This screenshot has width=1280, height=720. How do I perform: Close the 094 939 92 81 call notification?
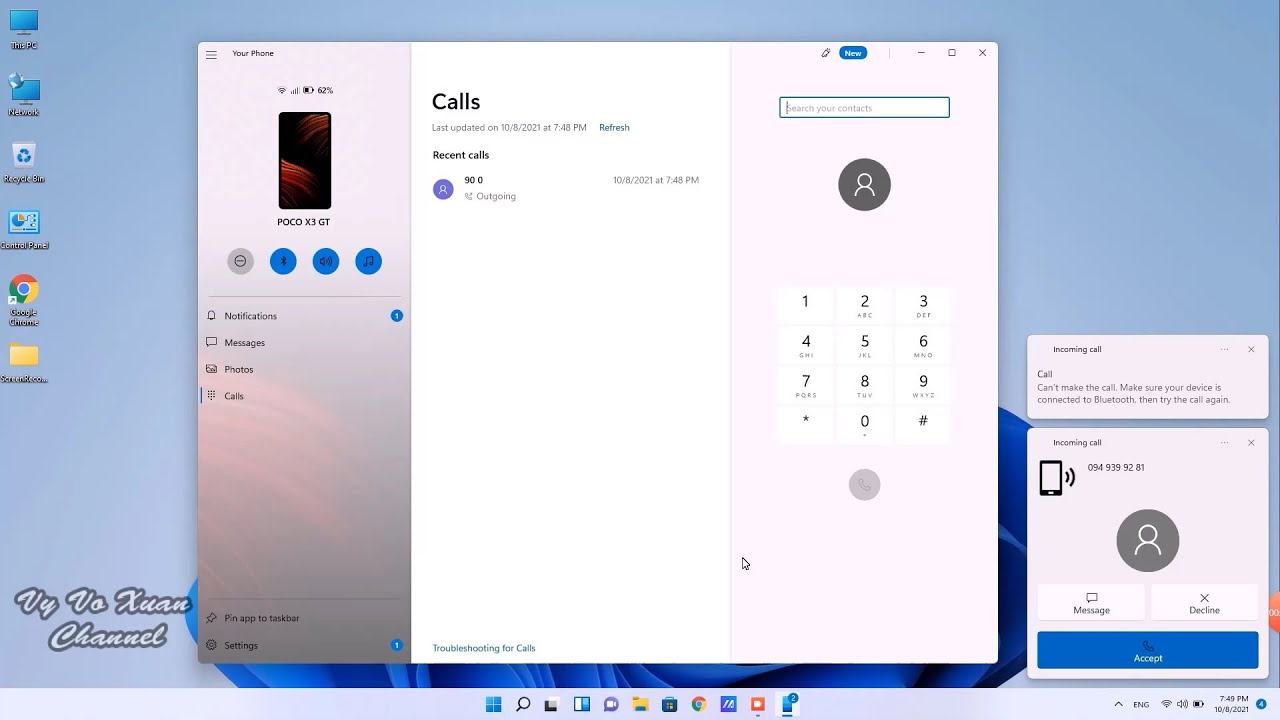[x=1251, y=442]
